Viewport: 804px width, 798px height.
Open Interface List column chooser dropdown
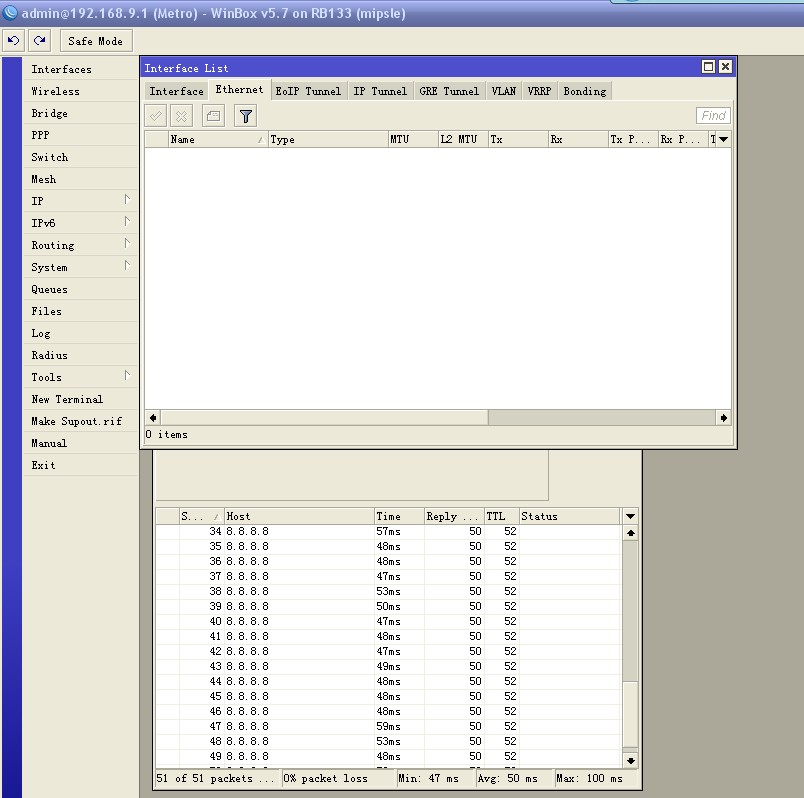click(723, 139)
